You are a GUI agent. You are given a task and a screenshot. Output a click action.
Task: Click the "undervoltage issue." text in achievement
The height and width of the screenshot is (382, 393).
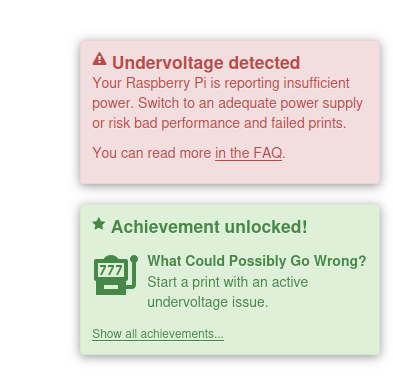tap(208, 302)
